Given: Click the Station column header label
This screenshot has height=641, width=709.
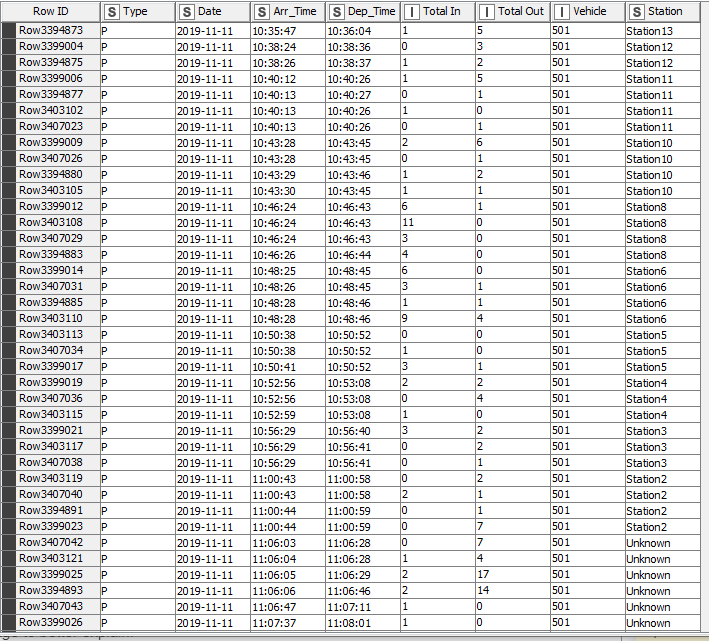Looking at the screenshot, I should click(x=665, y=11).
